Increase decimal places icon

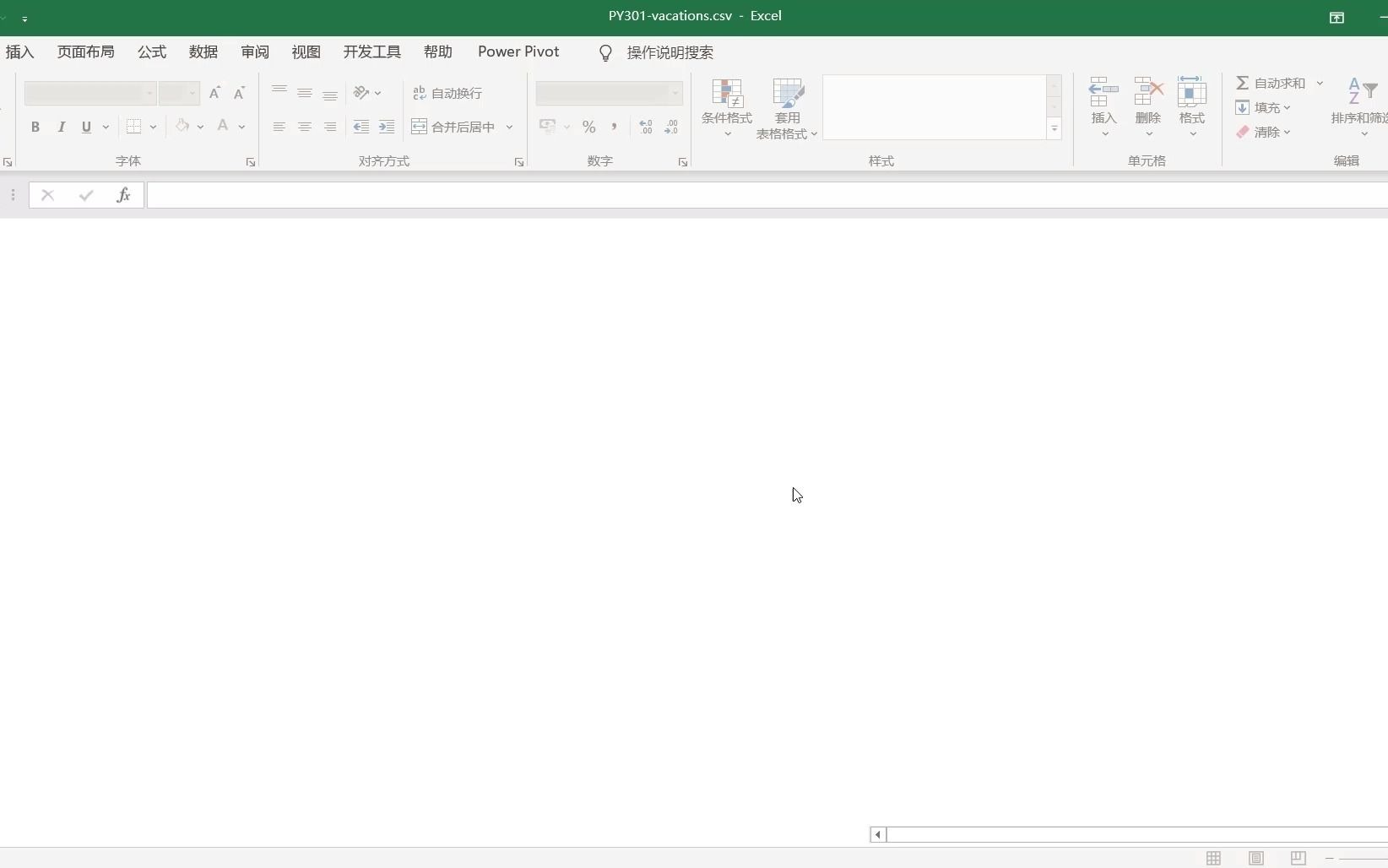point(646,127)
